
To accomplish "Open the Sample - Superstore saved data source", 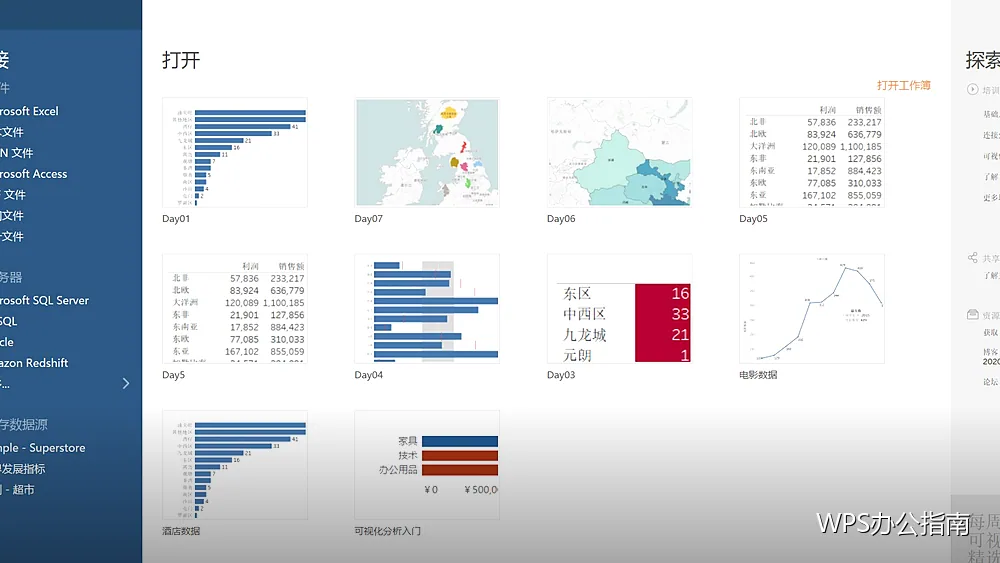I will [x=43, y=448].
